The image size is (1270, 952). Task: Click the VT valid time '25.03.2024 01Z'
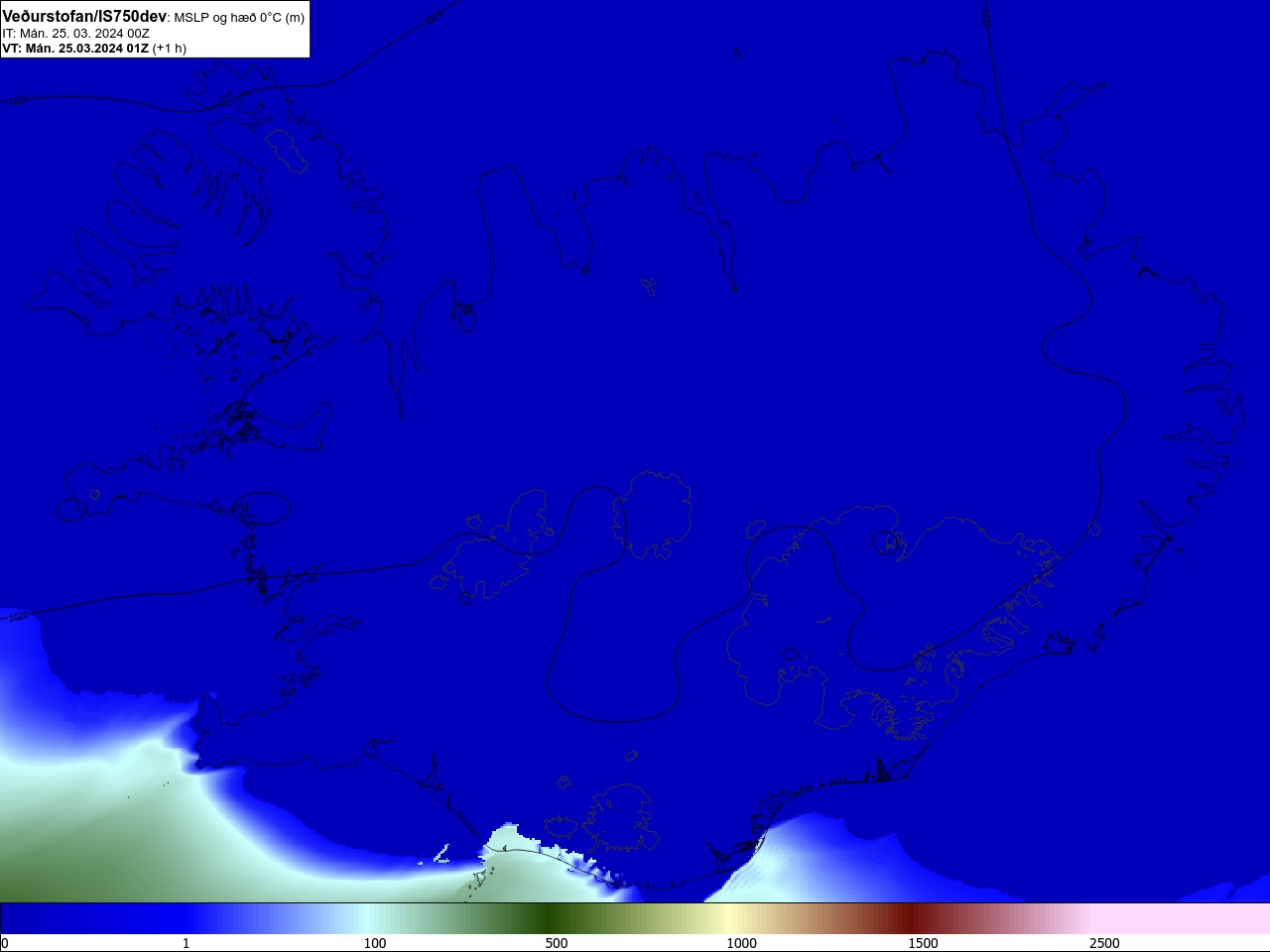(x=102, y=48)
